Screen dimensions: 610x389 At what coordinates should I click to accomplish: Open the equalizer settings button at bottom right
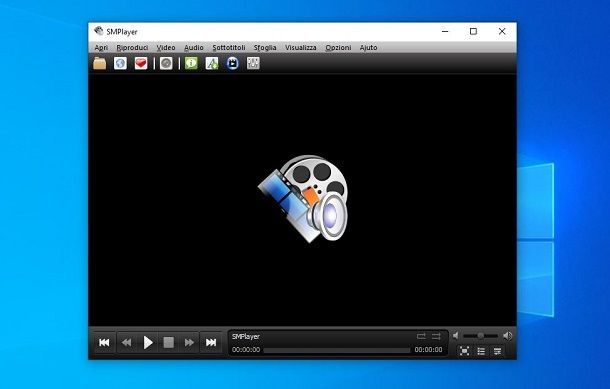(498, 351)
